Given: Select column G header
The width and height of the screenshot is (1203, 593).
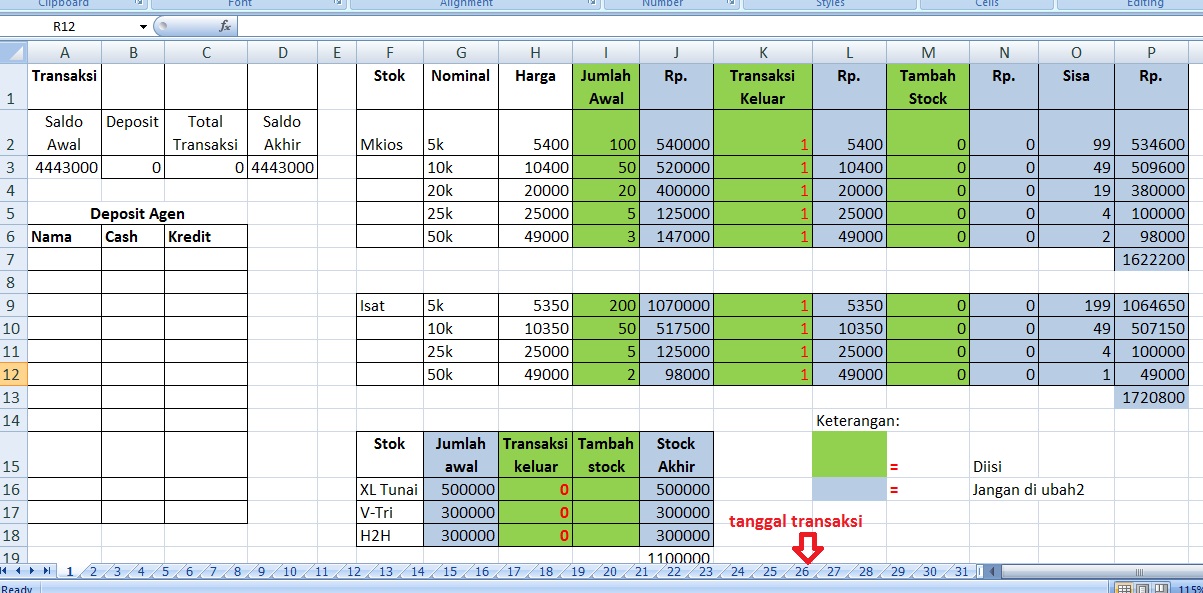Looking at the screenshot, I should (x=460, y=52).
